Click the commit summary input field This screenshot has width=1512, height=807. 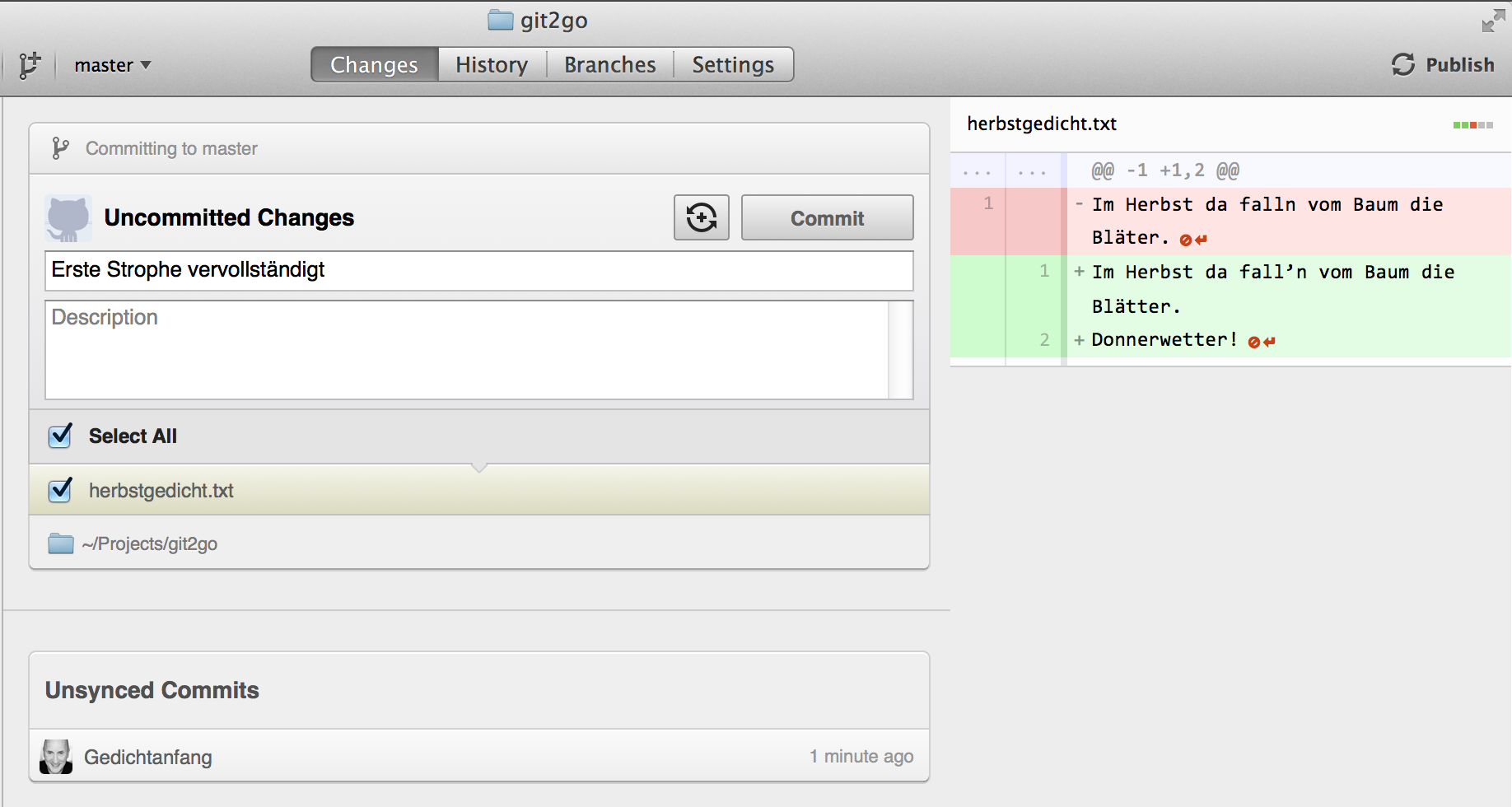pos(478,270)
